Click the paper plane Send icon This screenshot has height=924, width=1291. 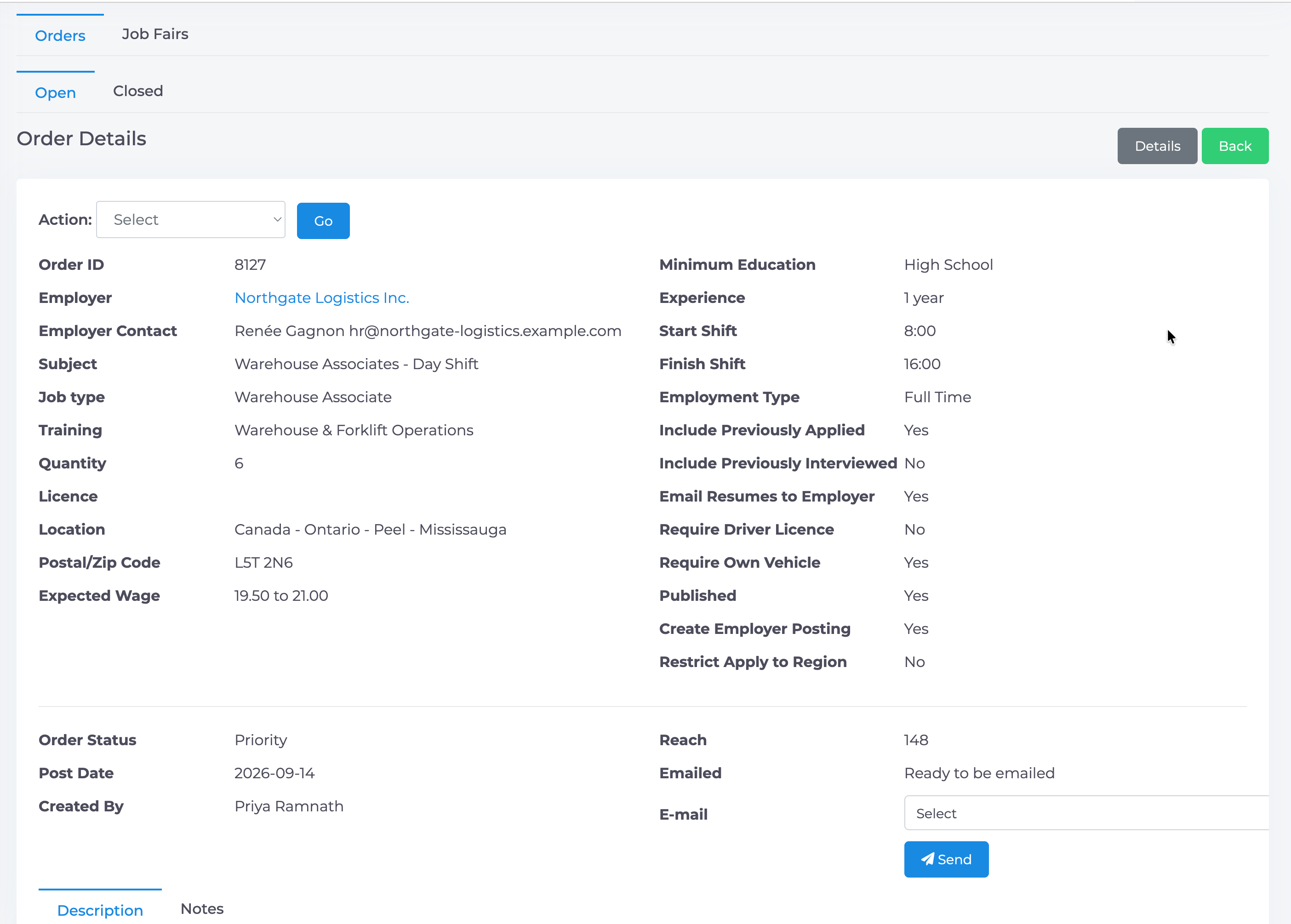[927, 859]
